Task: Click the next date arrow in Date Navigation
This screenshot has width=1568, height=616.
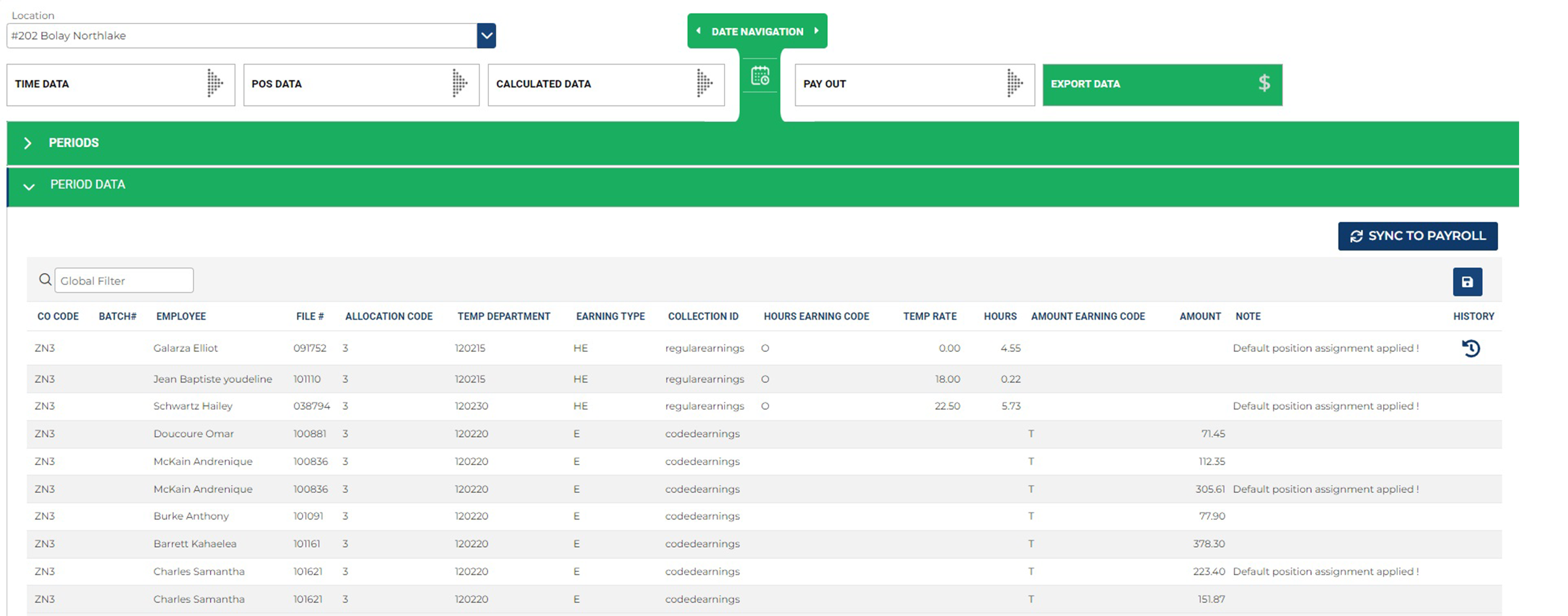Action: click(816, 31)
